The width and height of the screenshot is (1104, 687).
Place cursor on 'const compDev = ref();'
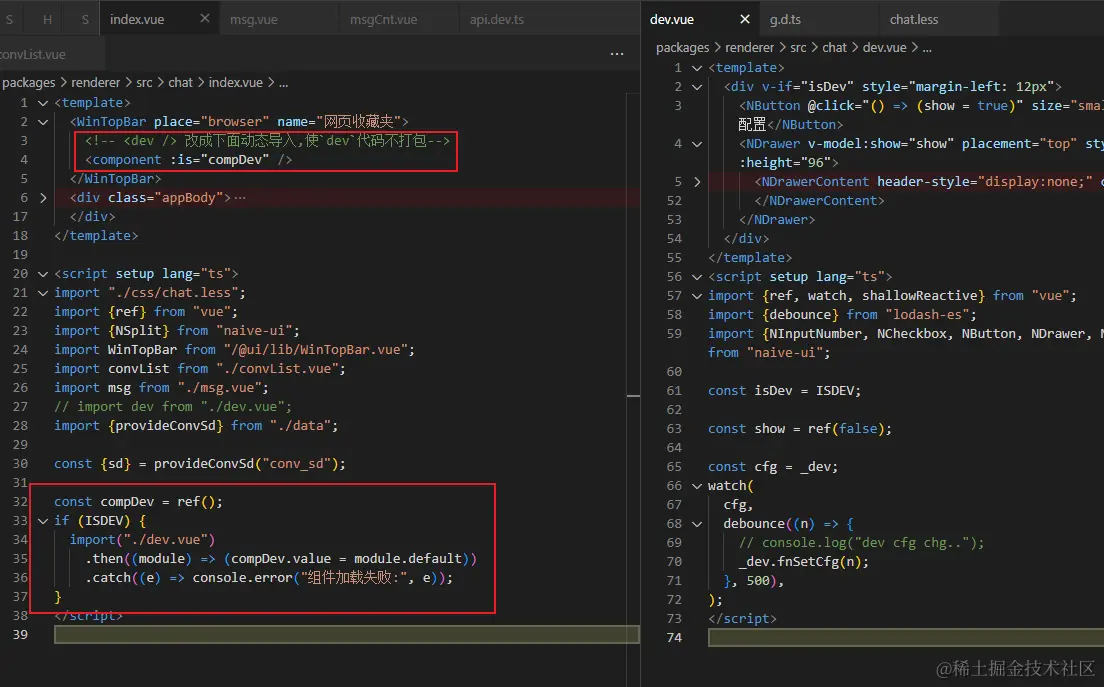(138, 501)
